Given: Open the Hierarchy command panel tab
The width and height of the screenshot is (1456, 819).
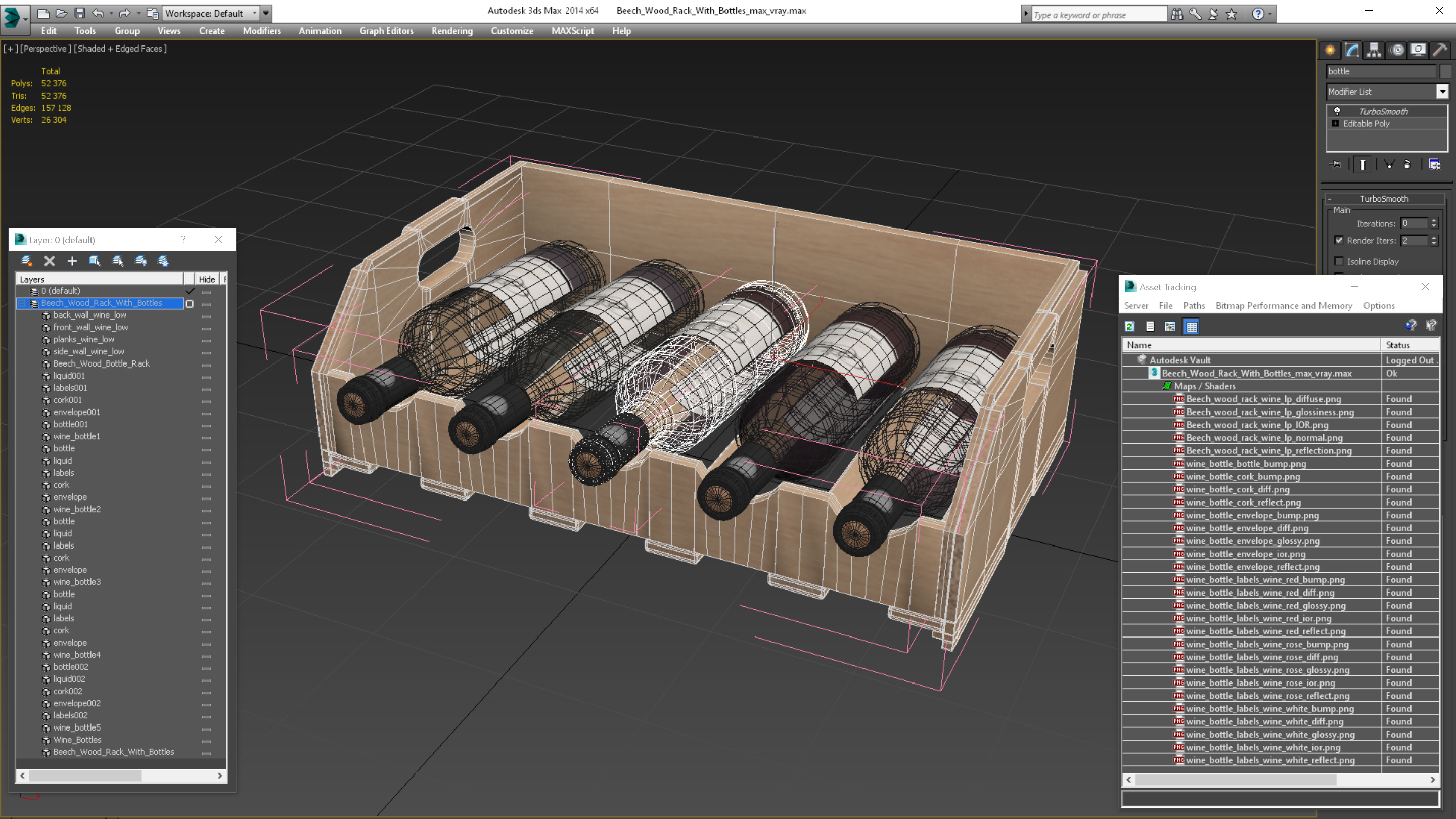Looking at the screenshot, I should click(x=1374, y=51).
